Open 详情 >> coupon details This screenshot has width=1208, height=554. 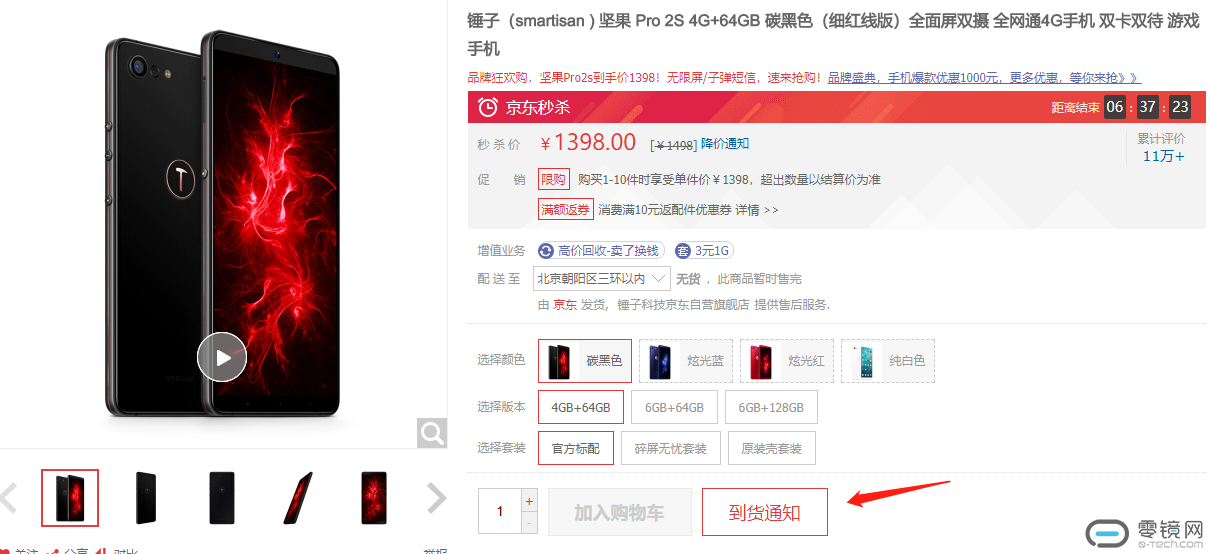(757, 210)
